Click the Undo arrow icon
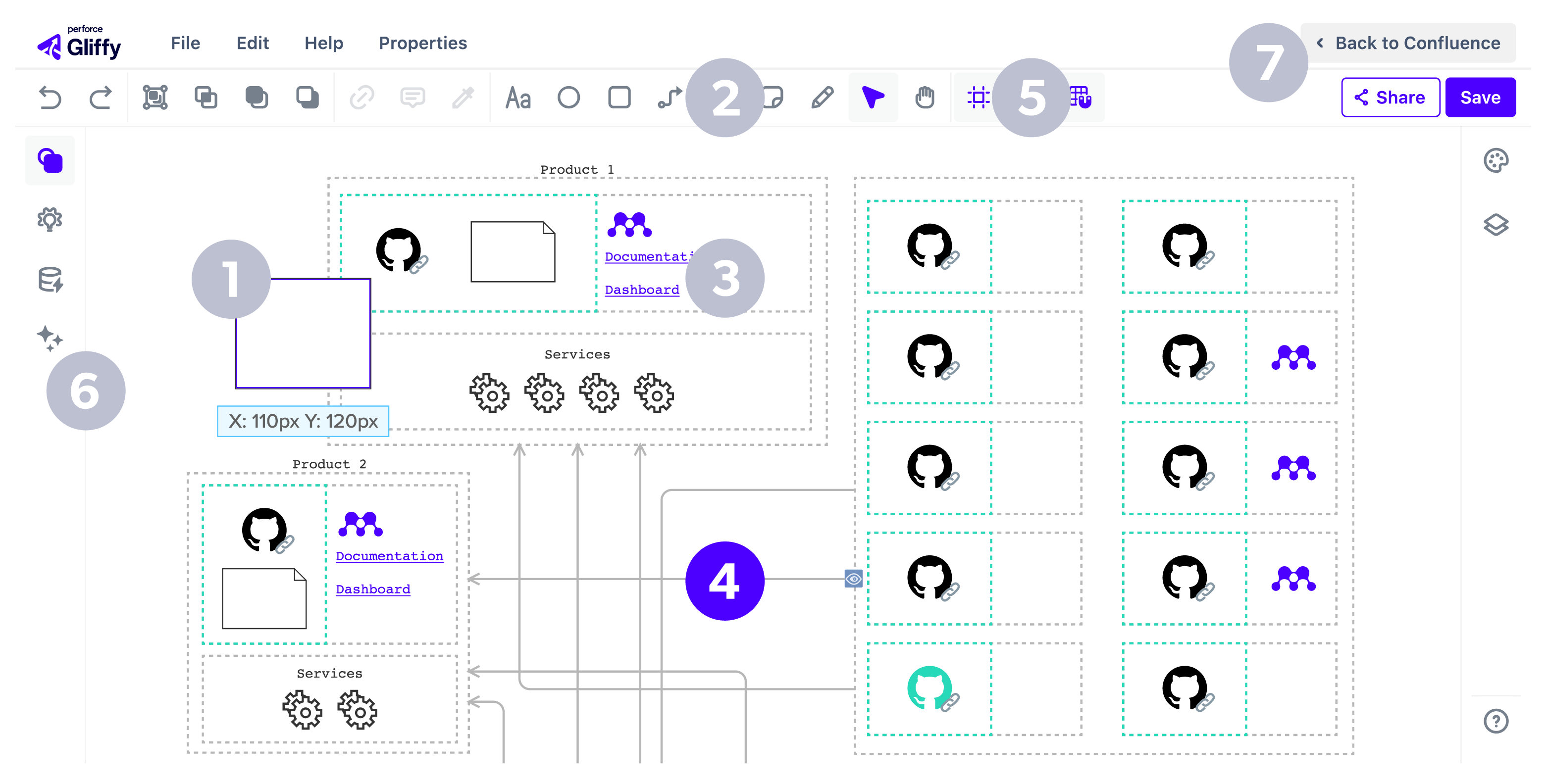The height and width of the screenshot is (784, 1548). coord(51,98)
